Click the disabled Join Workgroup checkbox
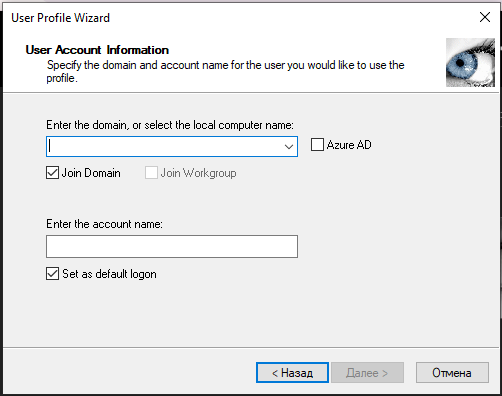The width and height of the screenshot is (502, 396). (x=151, y=173)
